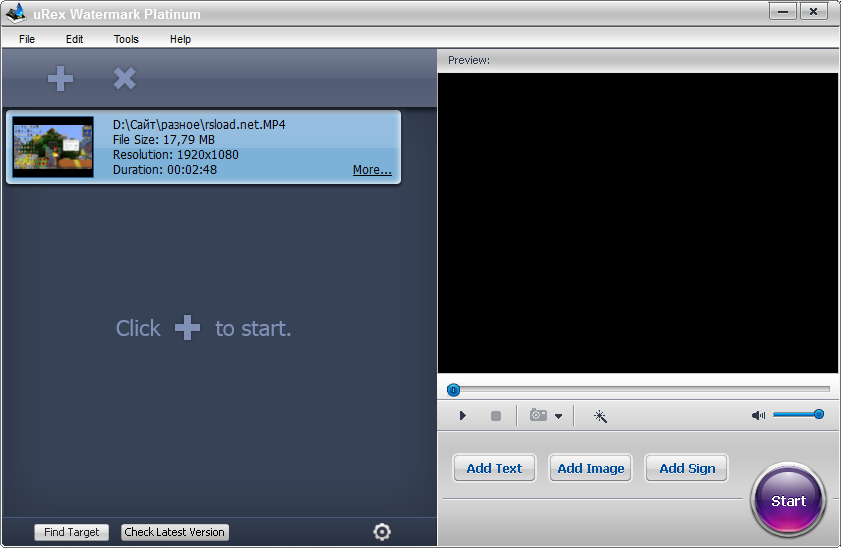
Task: Expand the snapshot dropdown arrow
Action: (x=558, y=416)
